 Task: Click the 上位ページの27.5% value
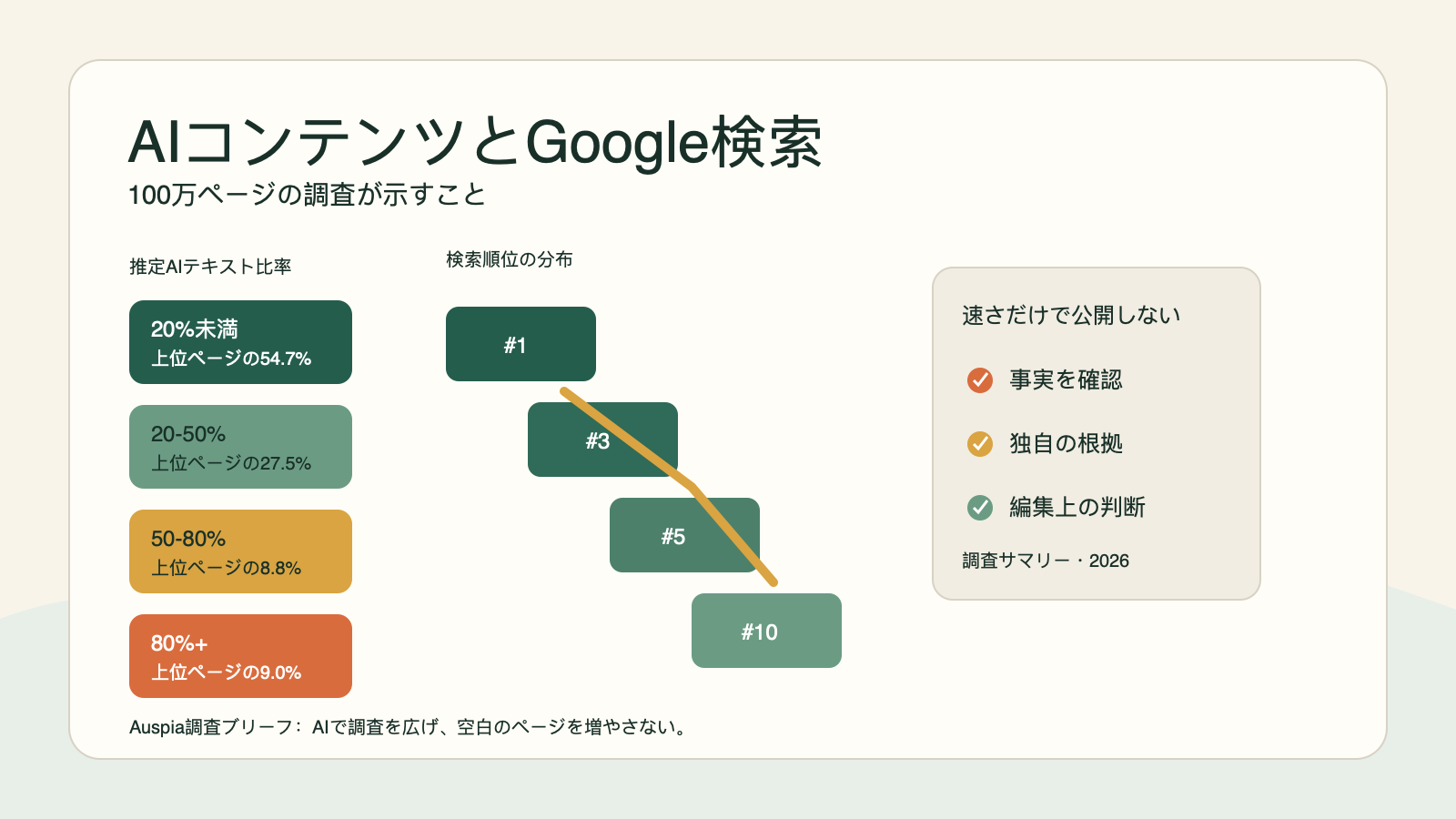(x=231, y=463)
